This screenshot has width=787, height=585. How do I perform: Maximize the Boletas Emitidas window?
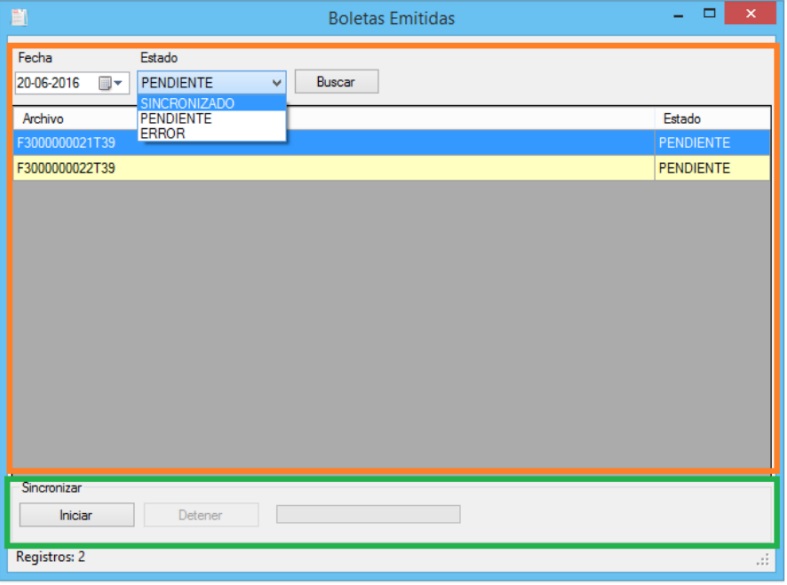[709, 14]
